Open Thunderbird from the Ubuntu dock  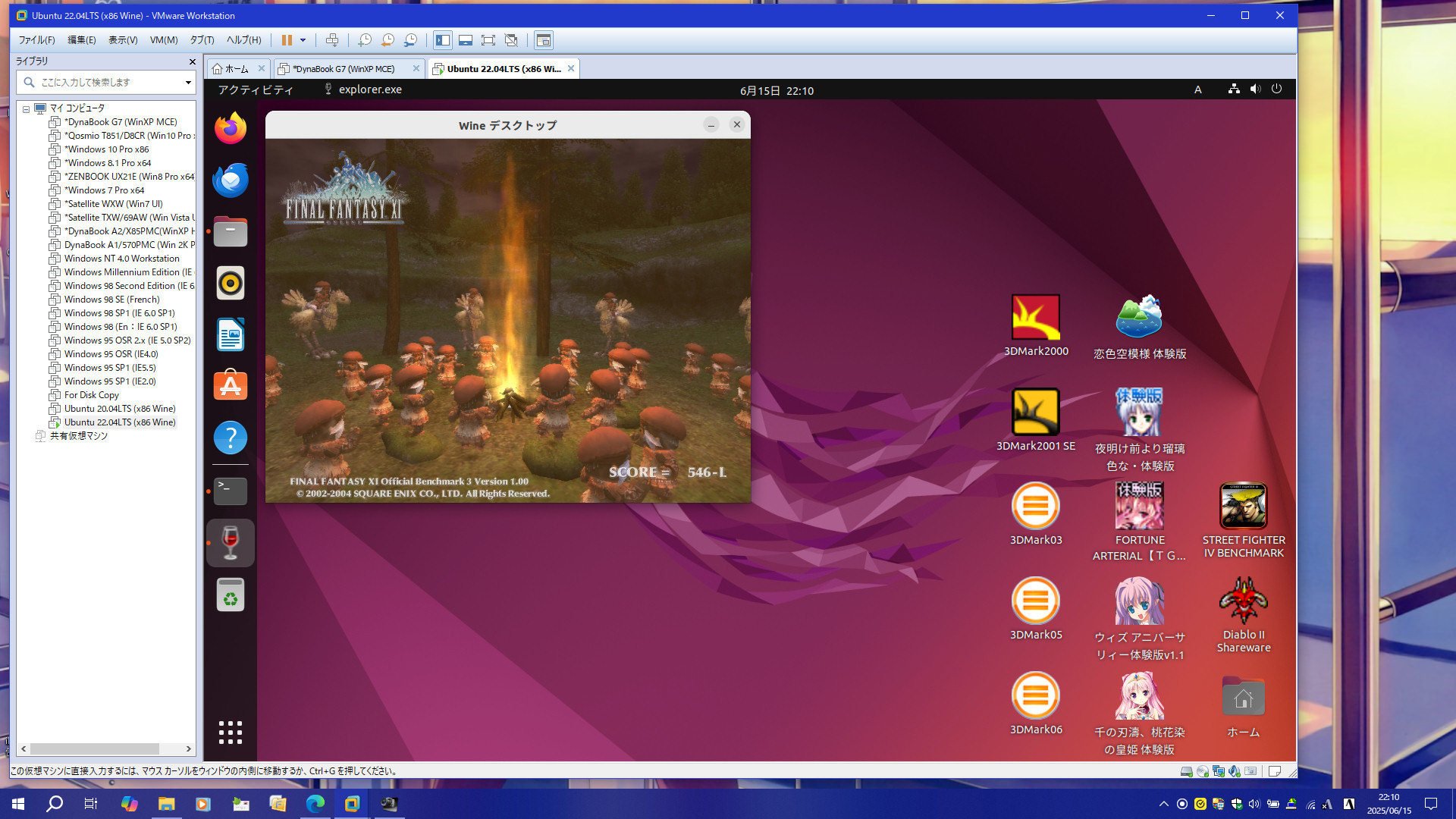tap(231, 180)
